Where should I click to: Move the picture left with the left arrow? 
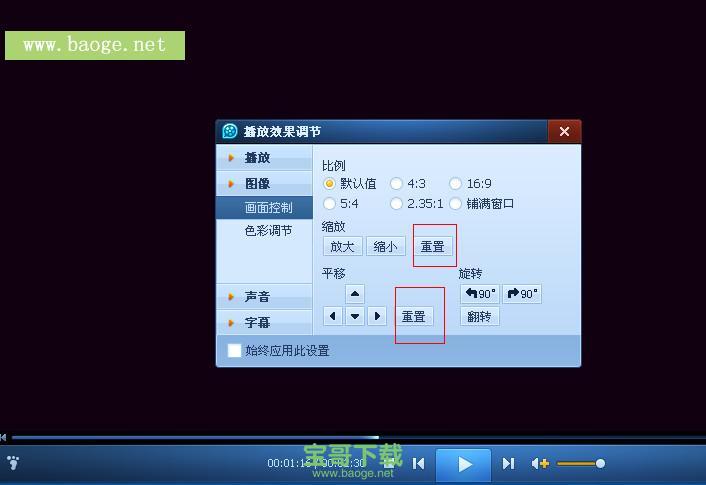click(x=333, y=316)
